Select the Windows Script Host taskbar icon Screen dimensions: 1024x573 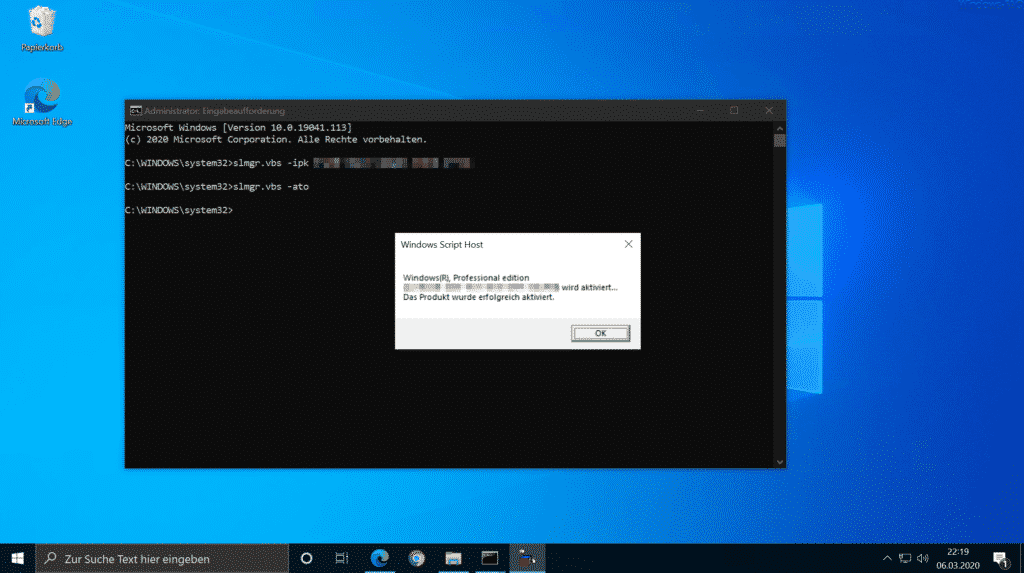pyautogui.click(x=527, y=559)
